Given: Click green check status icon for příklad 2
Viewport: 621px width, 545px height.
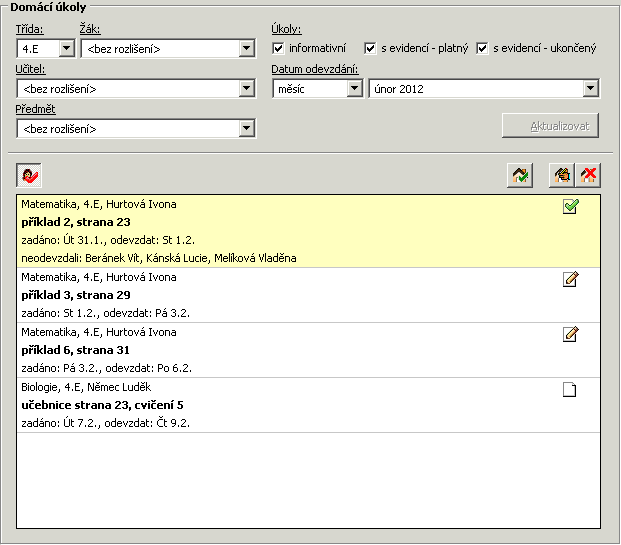Looking at the screenshot, I should [x=571, y=206].
